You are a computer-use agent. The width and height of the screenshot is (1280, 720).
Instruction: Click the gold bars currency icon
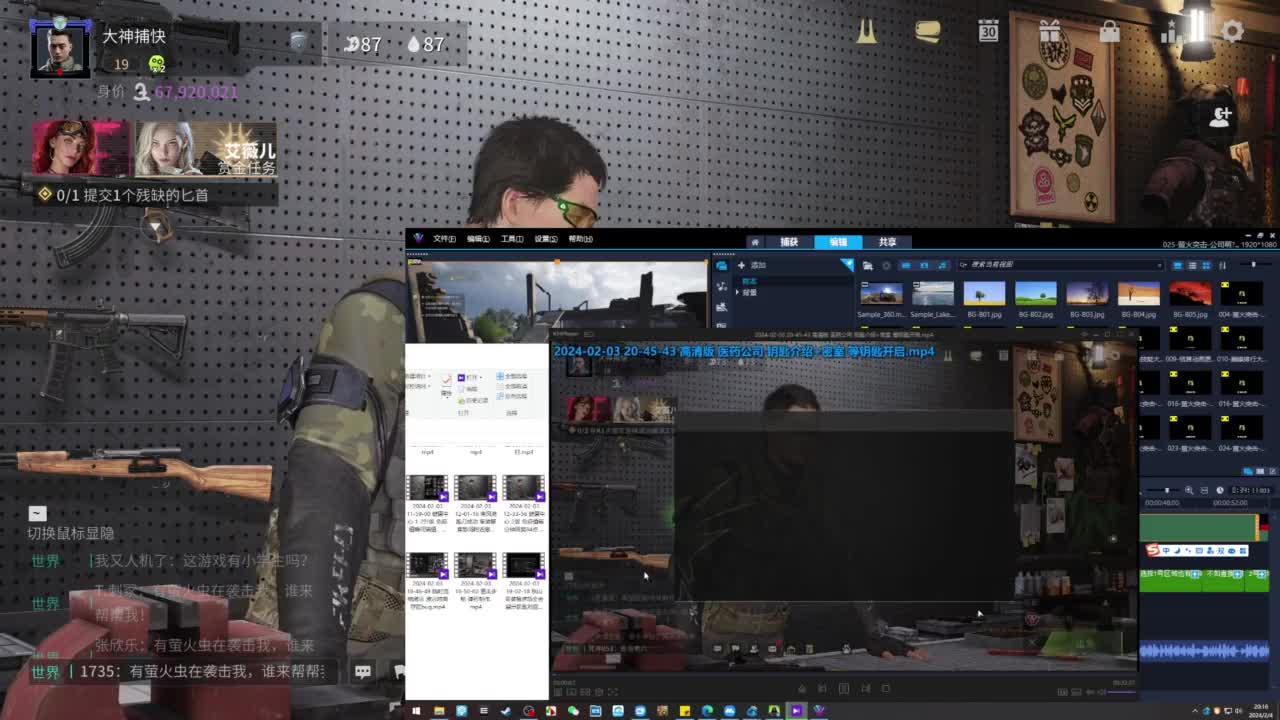(927, 31)
